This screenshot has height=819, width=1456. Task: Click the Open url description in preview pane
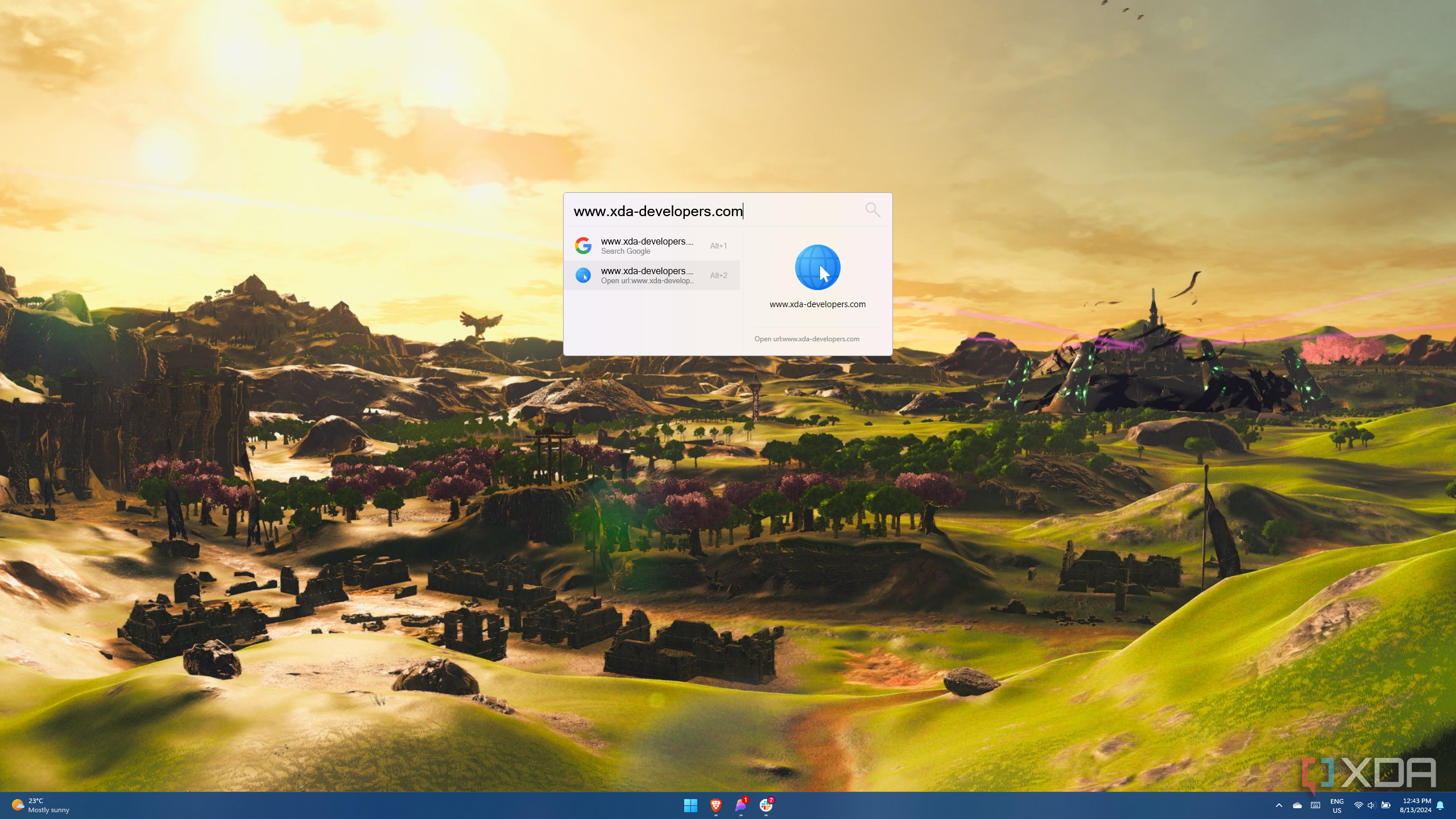(x=806, y=339)
